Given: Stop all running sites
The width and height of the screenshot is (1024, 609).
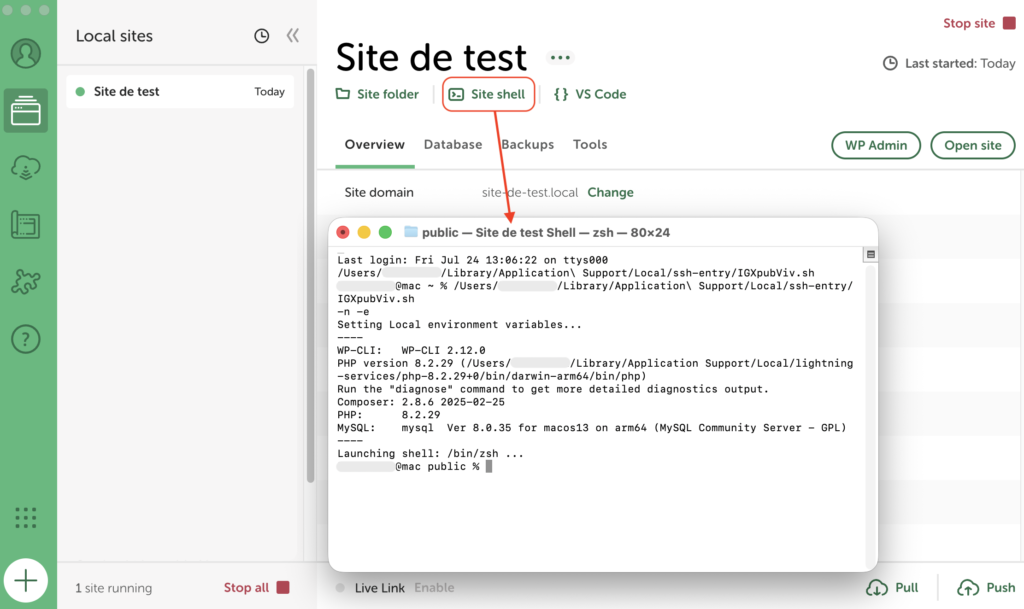Looking at the screenshot, I should [256, 587].
